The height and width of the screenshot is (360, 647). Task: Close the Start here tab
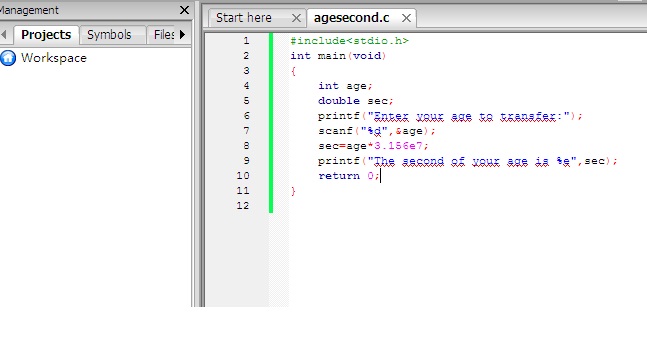(296, 18)
